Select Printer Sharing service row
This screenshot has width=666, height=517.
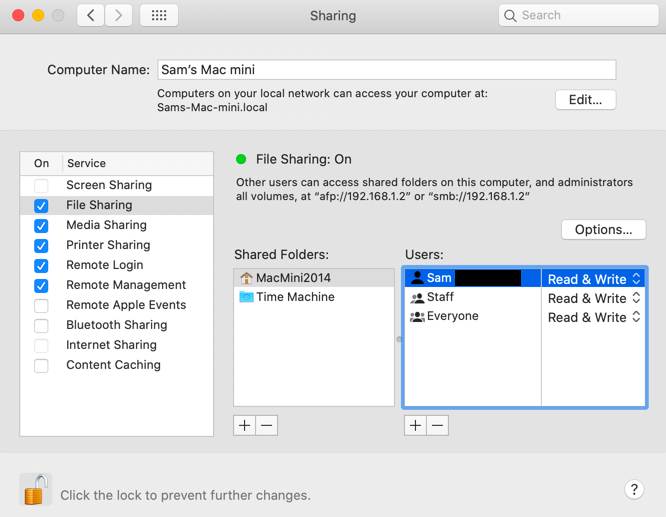(116, 245)
